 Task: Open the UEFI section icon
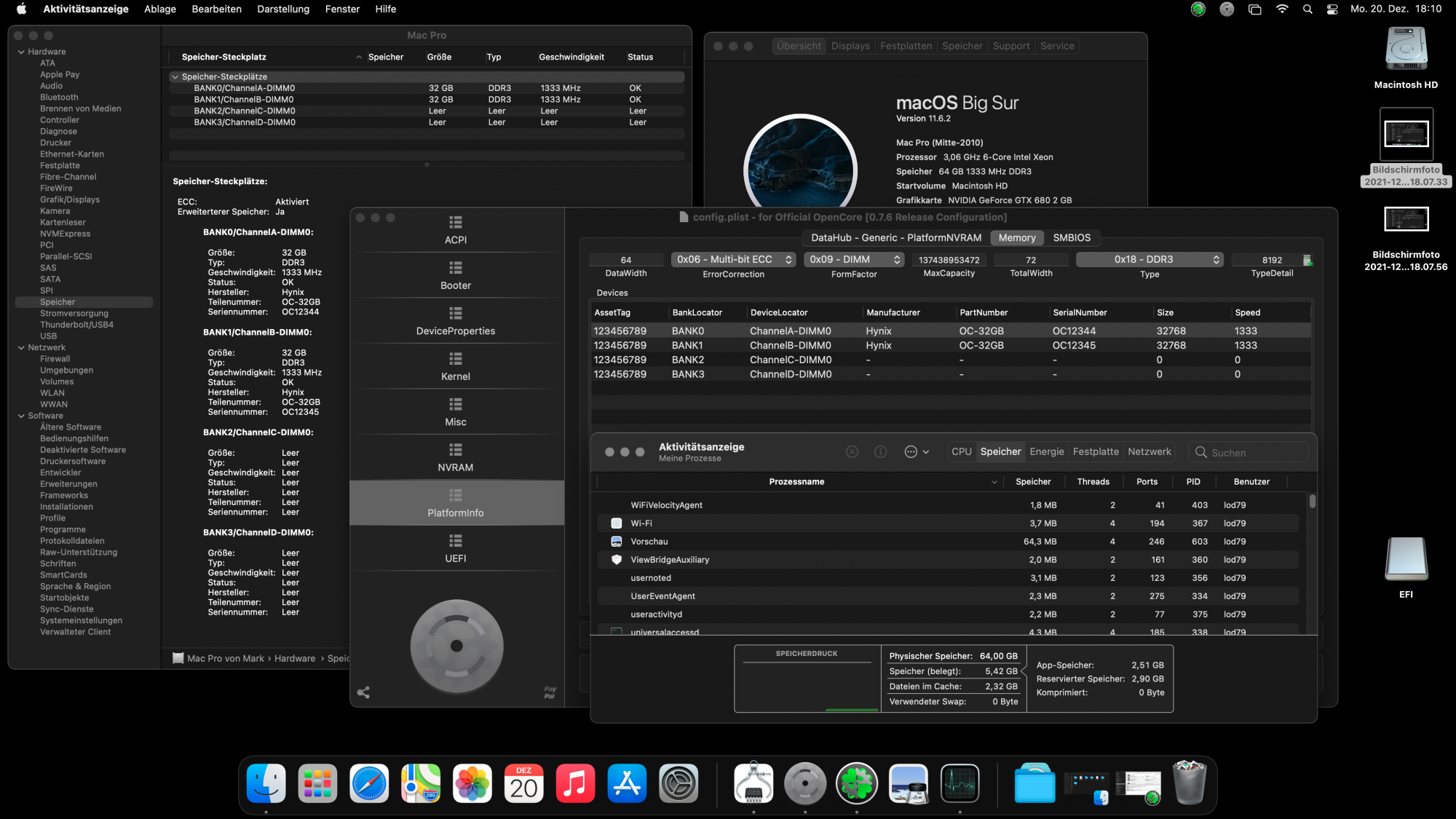pos(456,541)
